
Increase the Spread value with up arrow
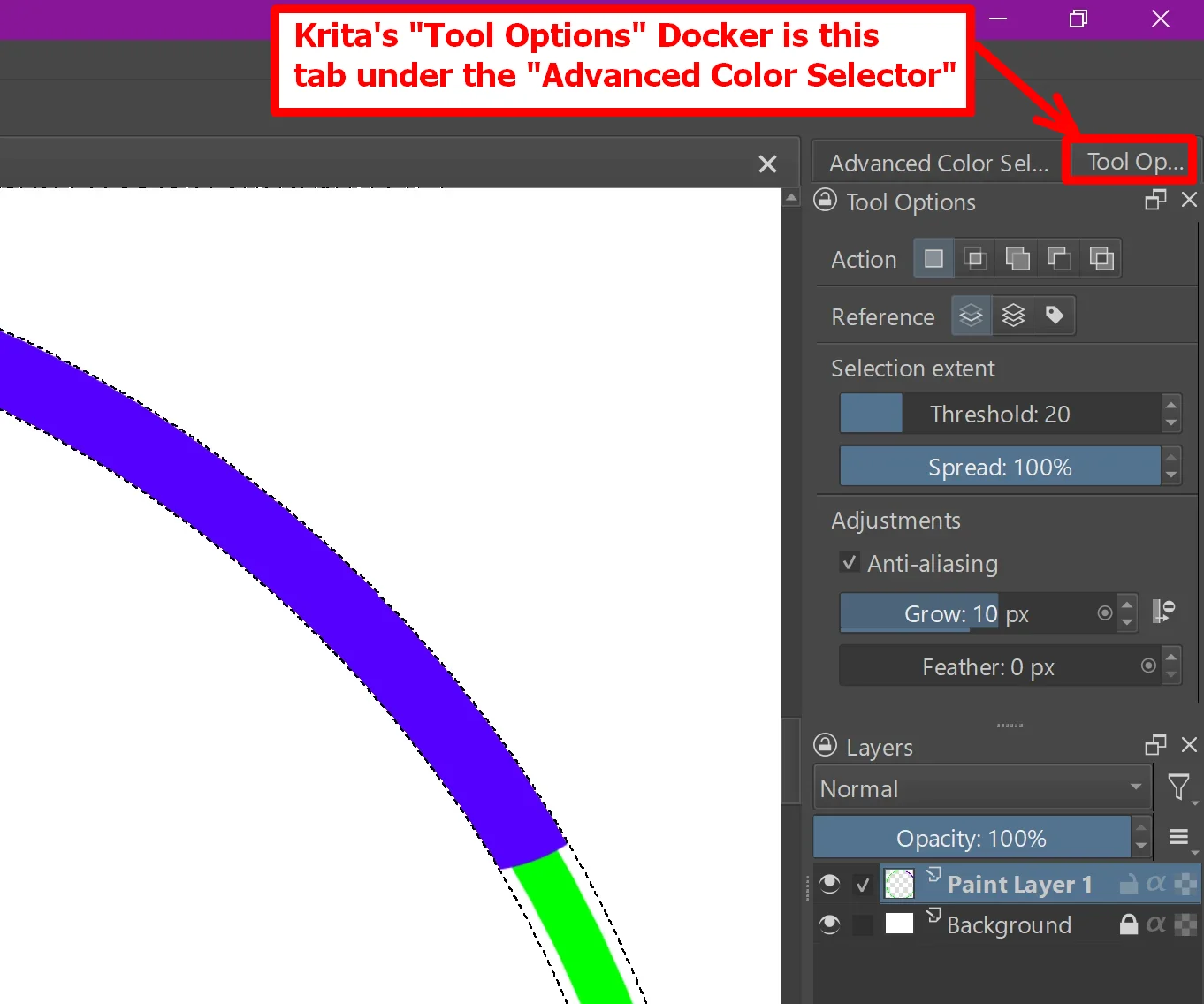(x=1171, y=457)
